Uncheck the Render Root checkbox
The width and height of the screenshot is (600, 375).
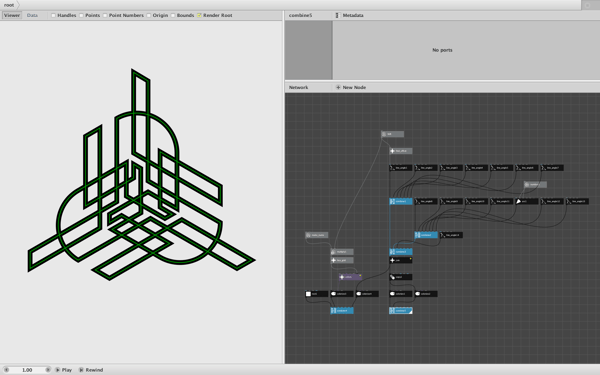click(x=199, y=15)
